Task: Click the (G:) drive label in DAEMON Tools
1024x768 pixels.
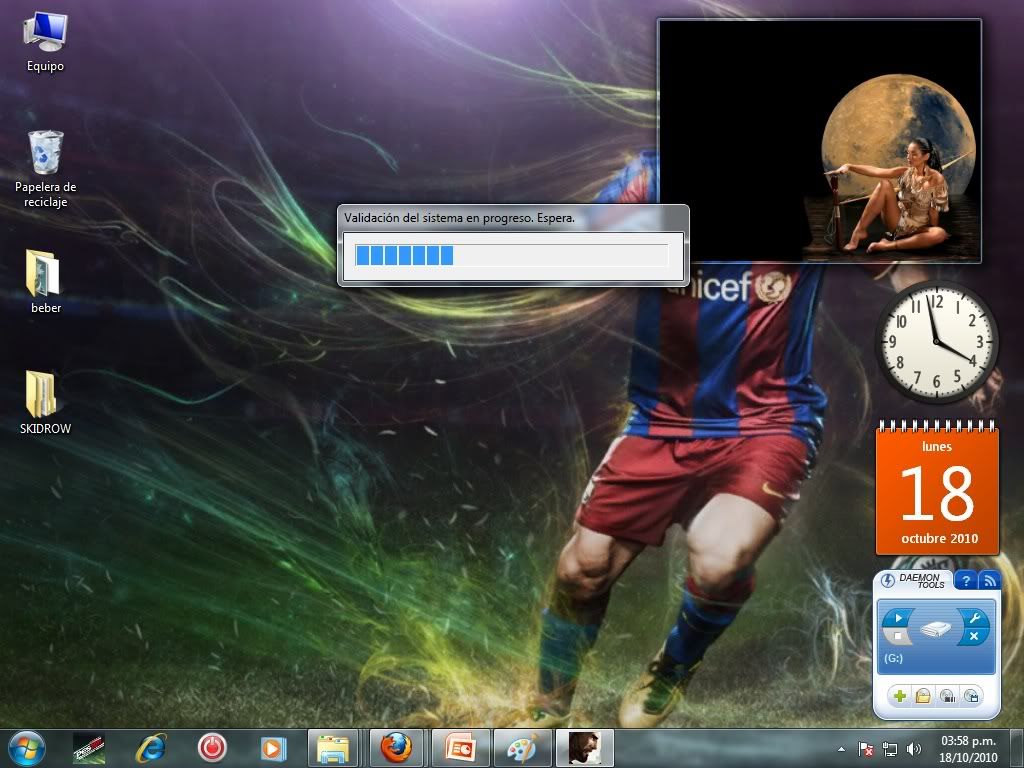Action: click(x=893, y=658)
